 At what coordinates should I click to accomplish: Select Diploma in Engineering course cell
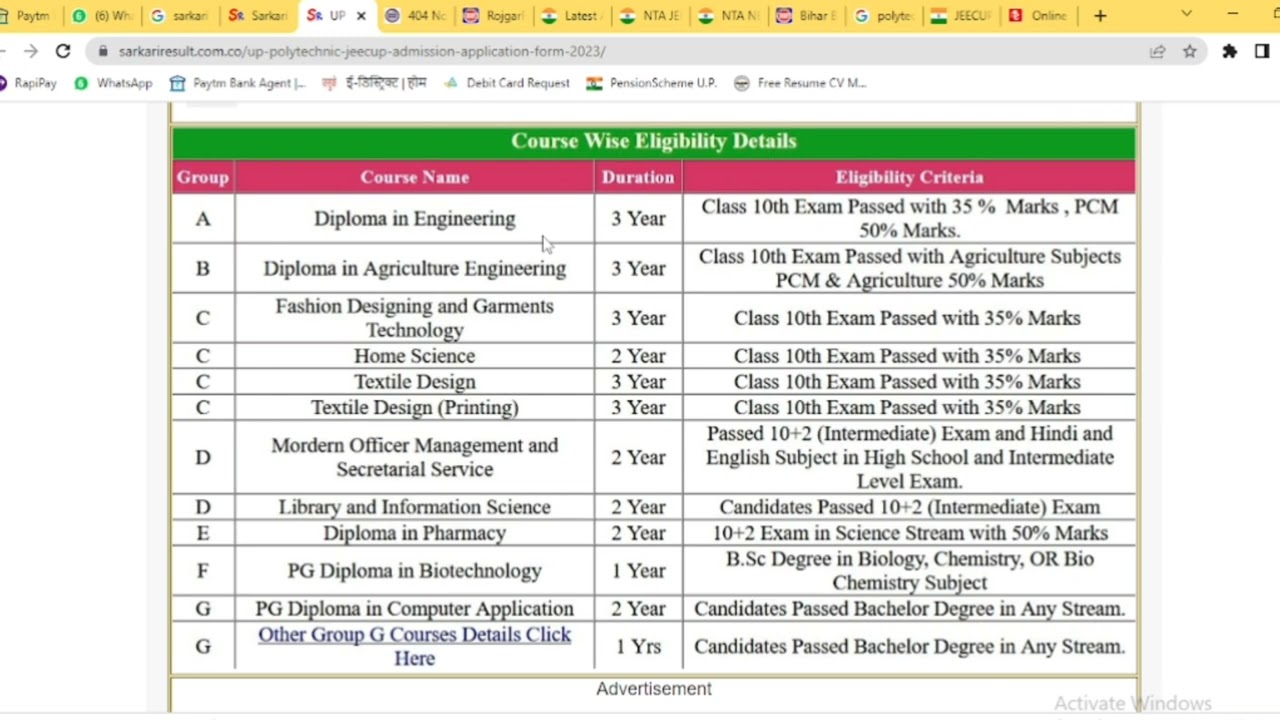pos(414,218)
